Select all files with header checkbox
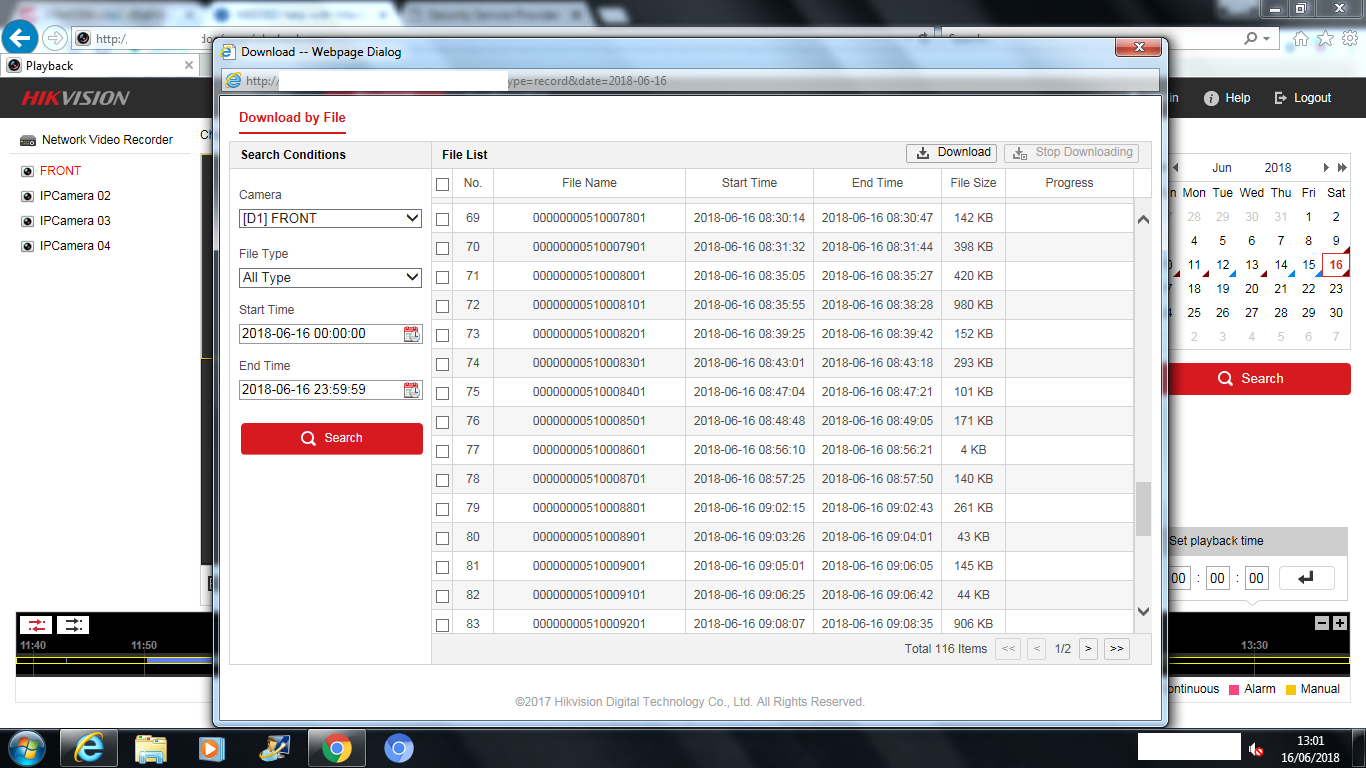Screen dimensions: 1366x768 [442, 184]
